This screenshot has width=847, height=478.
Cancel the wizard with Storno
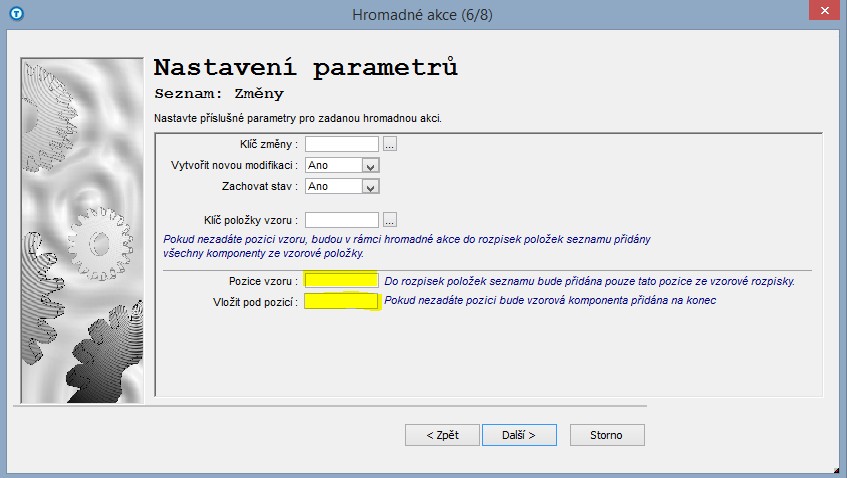point(606,435)
